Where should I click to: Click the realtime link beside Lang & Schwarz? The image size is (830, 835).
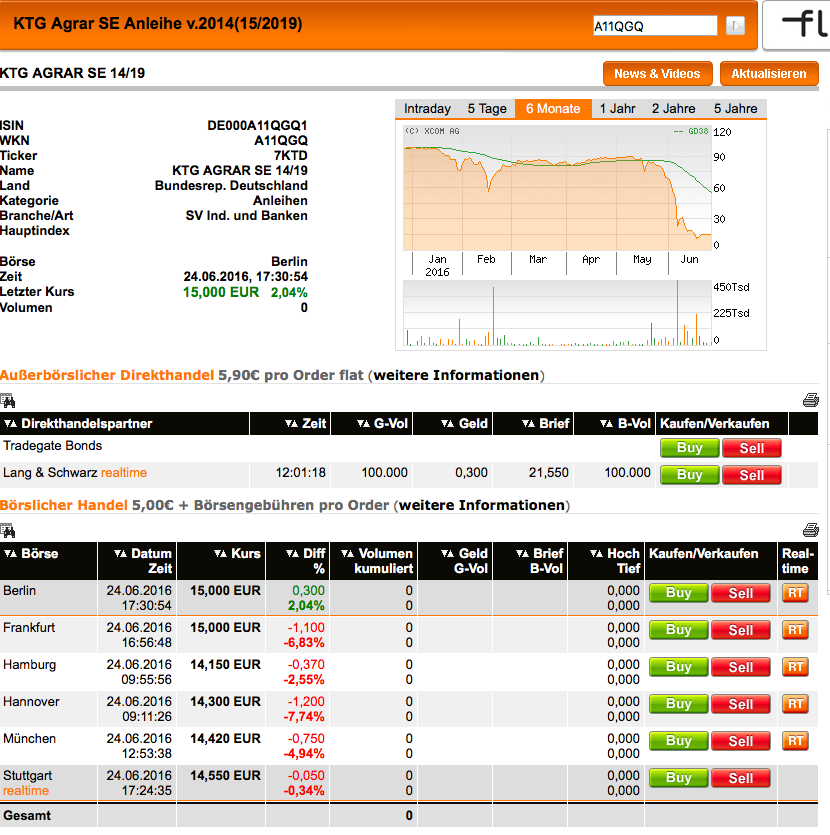pyautogui.click(x=124, y=473)
